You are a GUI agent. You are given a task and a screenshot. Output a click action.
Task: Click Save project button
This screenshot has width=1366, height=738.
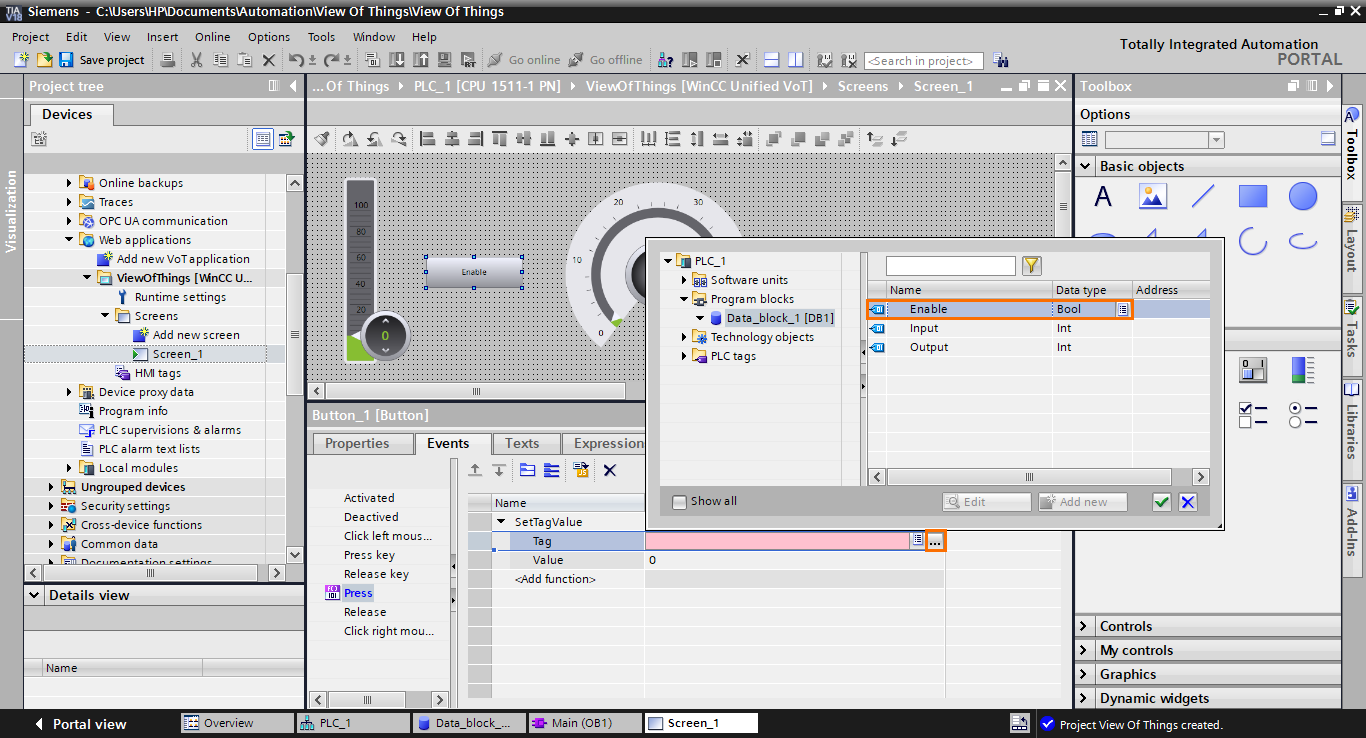(x=102, y=60)
